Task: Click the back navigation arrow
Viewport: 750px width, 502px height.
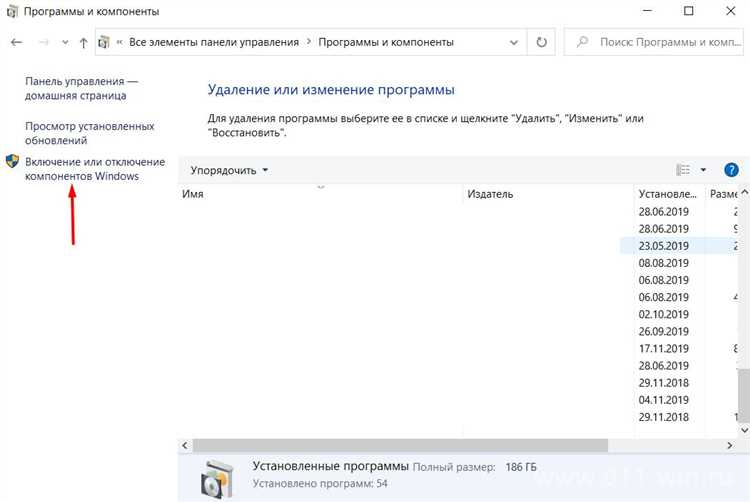Action: (x=16, y=43)
